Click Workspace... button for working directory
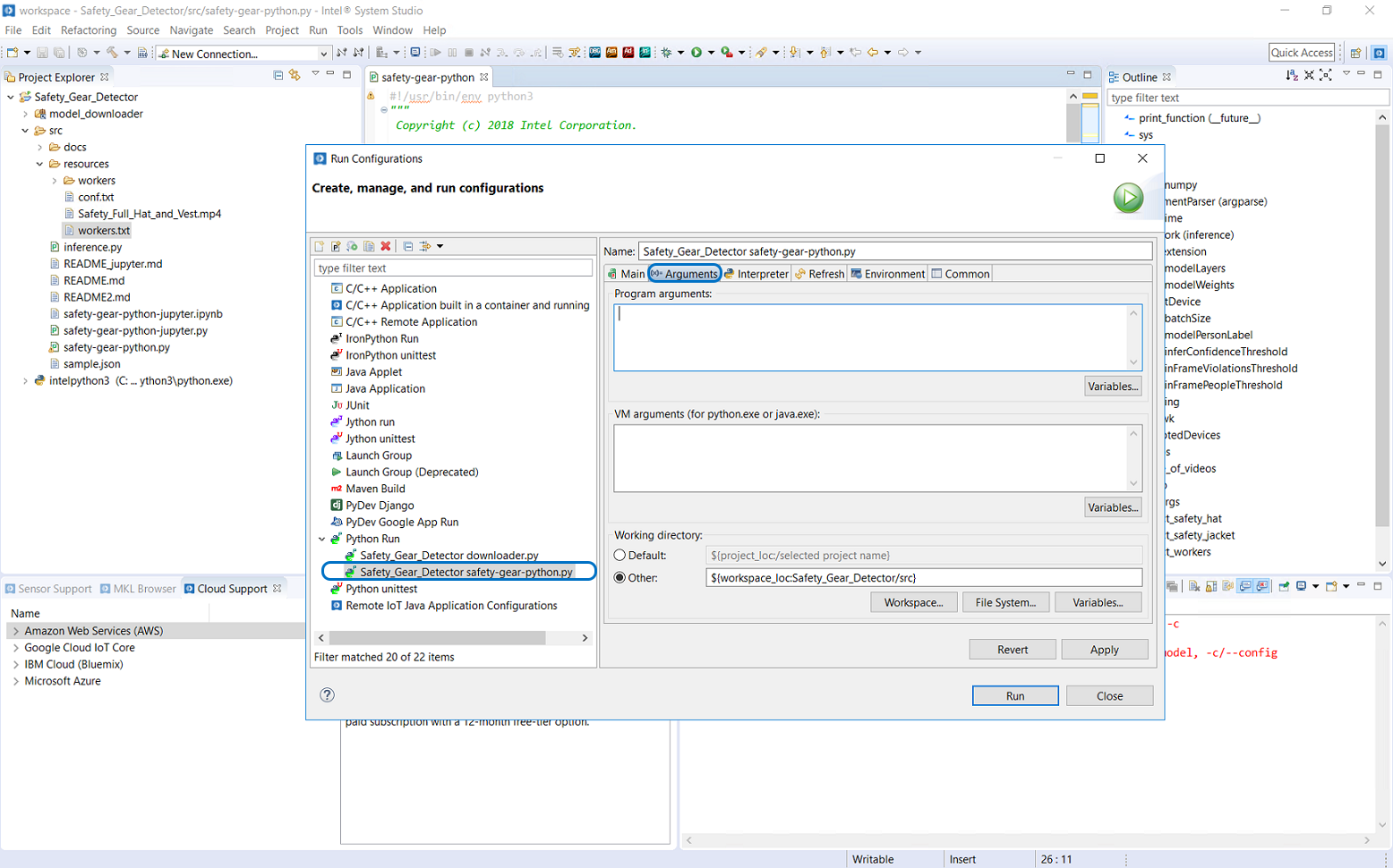Viewport: 1393px width, 868px height. [913, 602]
